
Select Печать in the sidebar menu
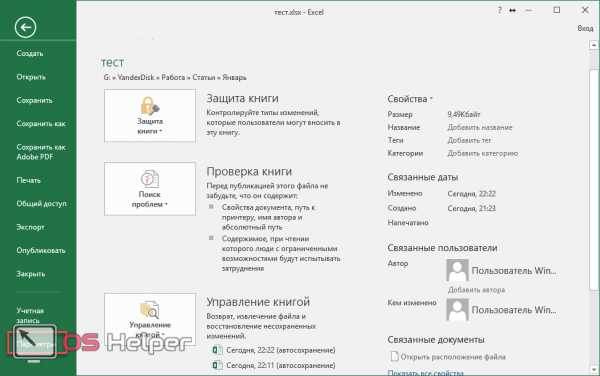point(28,180)
